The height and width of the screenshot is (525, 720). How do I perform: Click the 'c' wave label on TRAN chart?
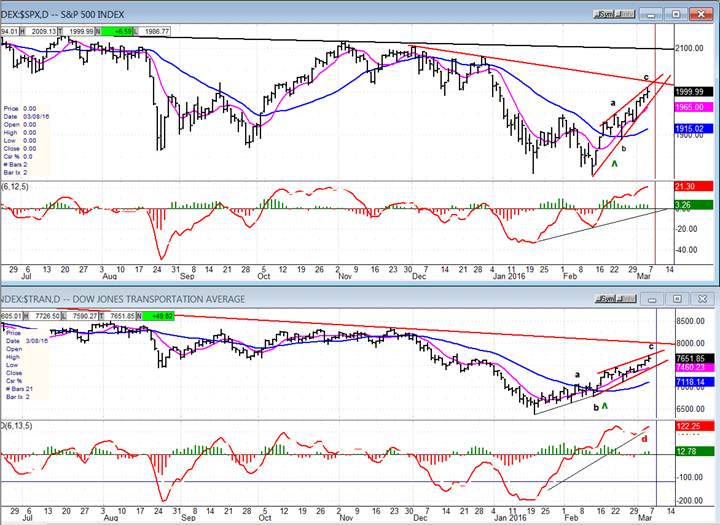(x=651, y=346)
